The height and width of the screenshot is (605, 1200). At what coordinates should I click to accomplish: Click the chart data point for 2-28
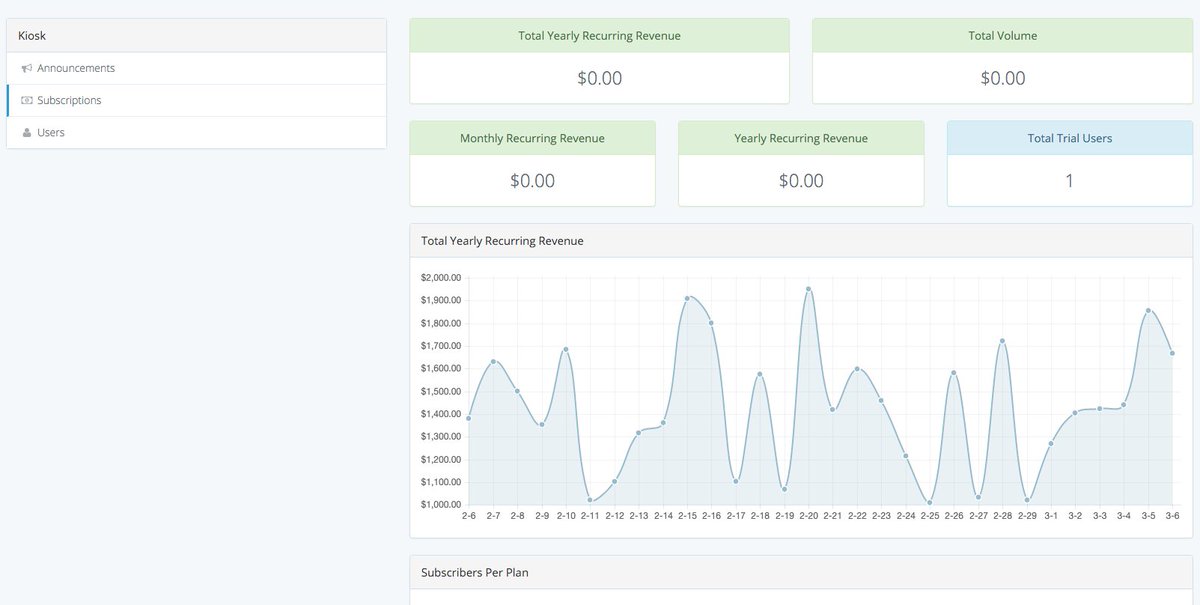coord(1002,341)
